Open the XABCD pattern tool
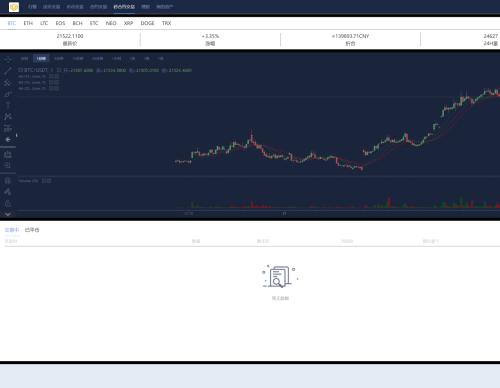 [8, 117]
